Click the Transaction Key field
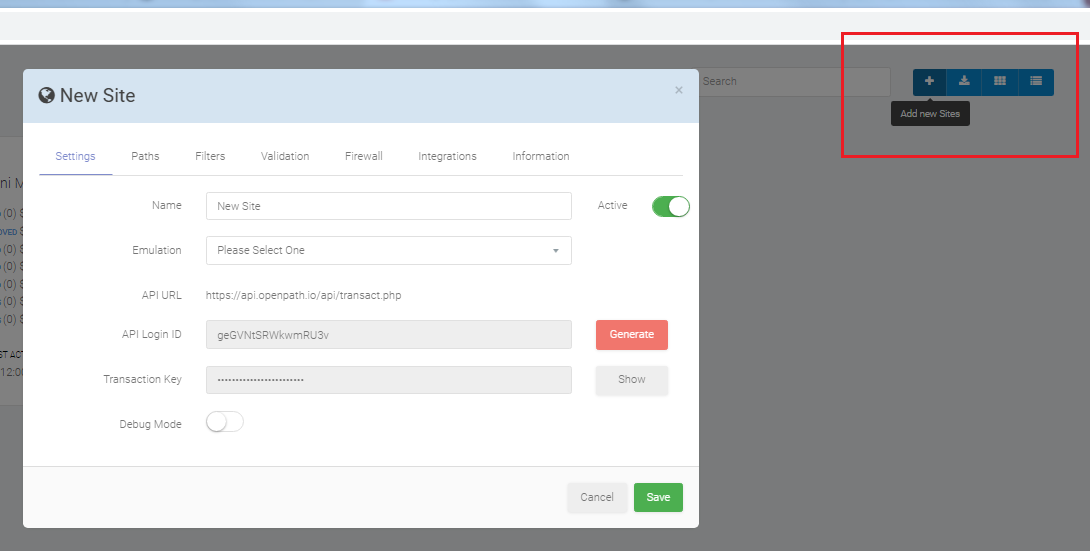The height and width of the screenshot is (551, 1090). [x=389, y=380]
